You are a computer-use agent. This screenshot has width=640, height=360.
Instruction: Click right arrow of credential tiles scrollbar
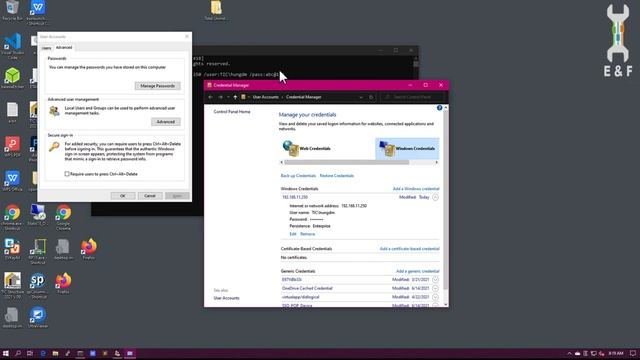point(436,162)
